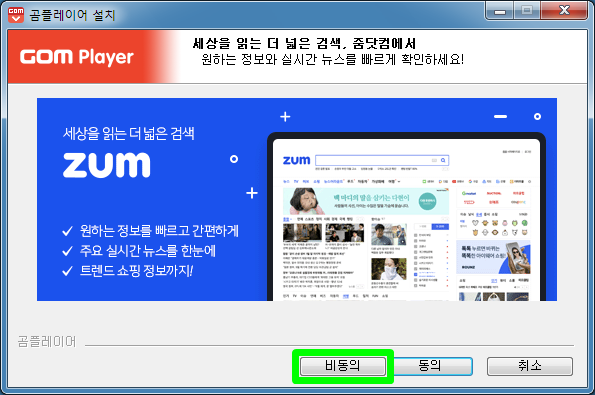Click the heading 세상을 읽는 더 넓은 검색, 줌닷컴에서
Viewport: 595px width, 395px height.
click(x=304, y=43)
